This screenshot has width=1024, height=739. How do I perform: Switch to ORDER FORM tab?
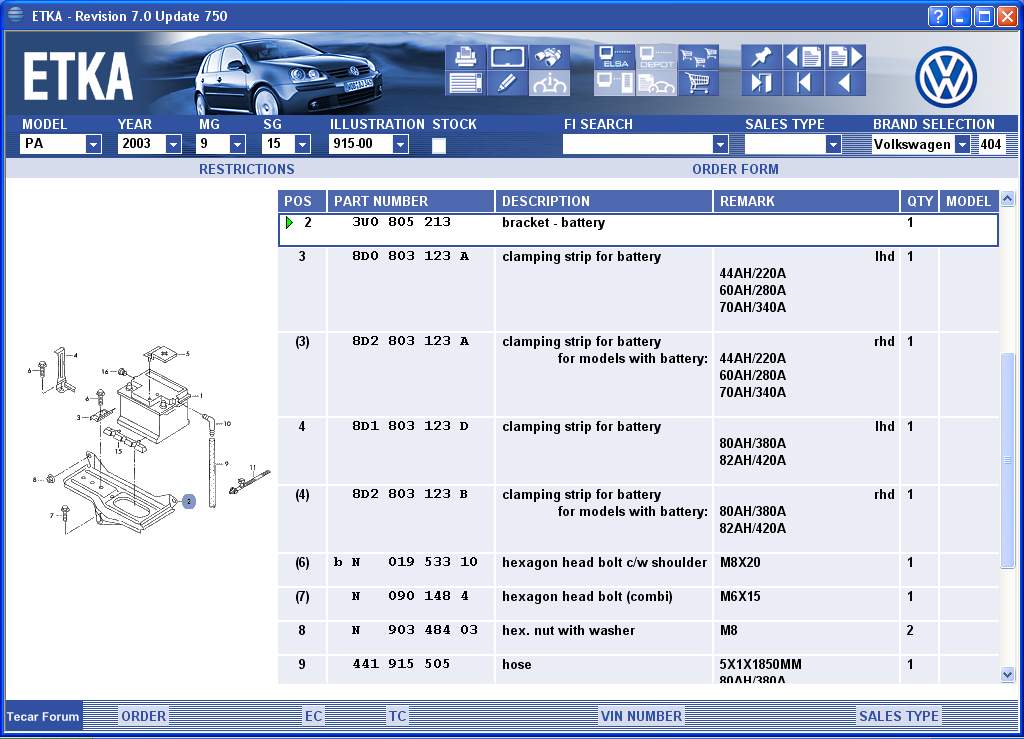click(735, 169)
